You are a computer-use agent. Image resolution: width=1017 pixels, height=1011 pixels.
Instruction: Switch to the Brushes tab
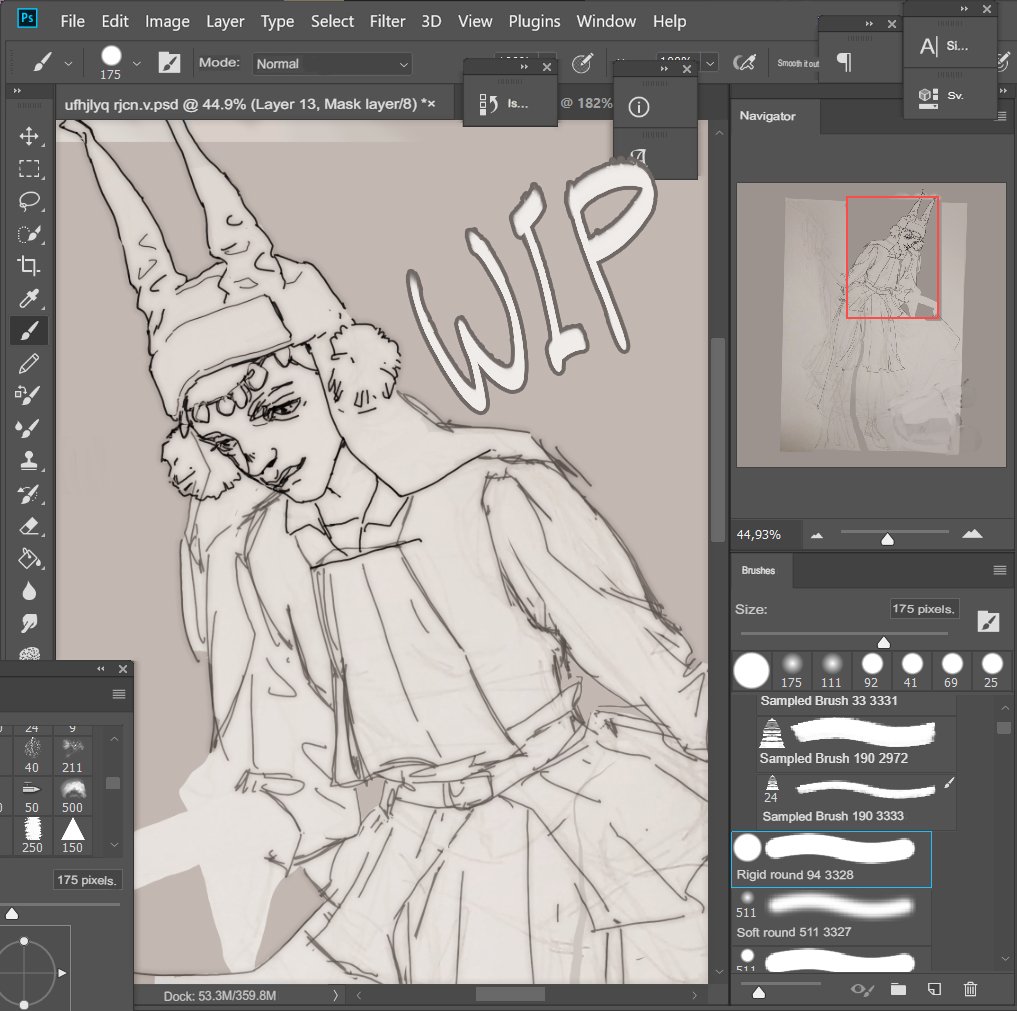pos(758,571)
